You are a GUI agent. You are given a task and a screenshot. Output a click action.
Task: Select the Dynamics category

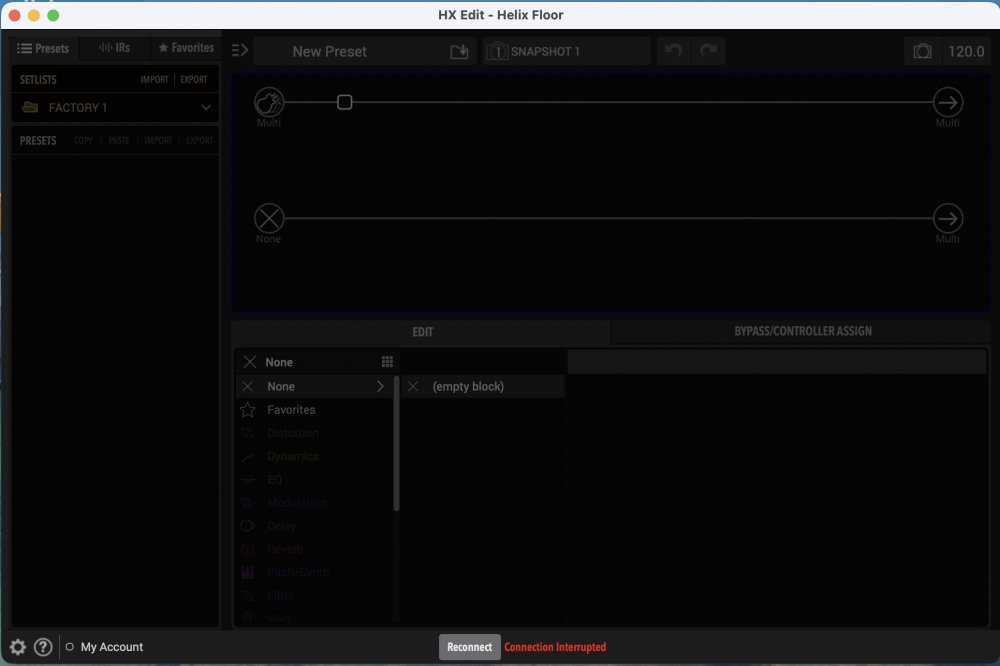tap(315, 456)
